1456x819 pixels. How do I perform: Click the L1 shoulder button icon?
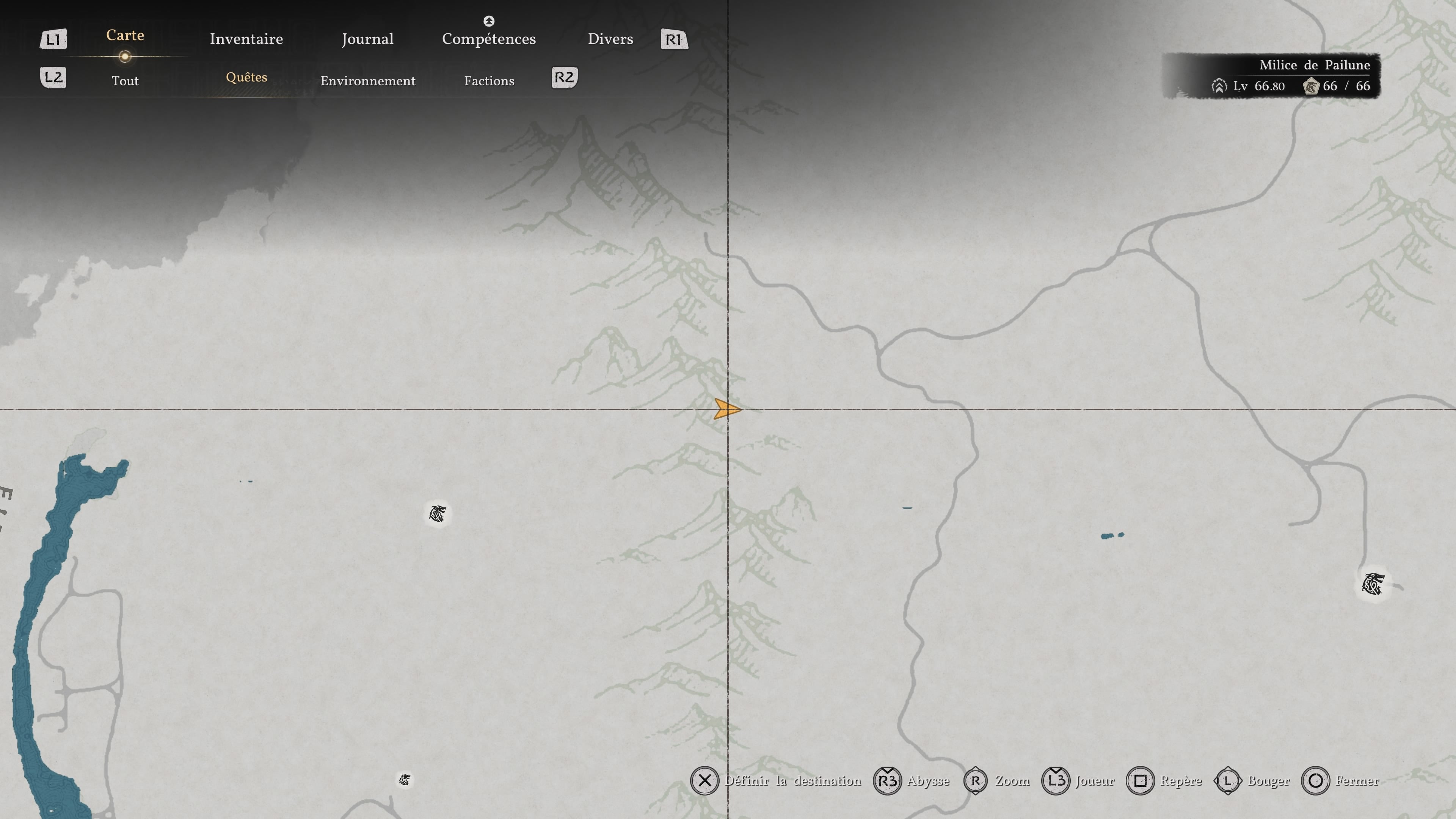coord(53,39)
